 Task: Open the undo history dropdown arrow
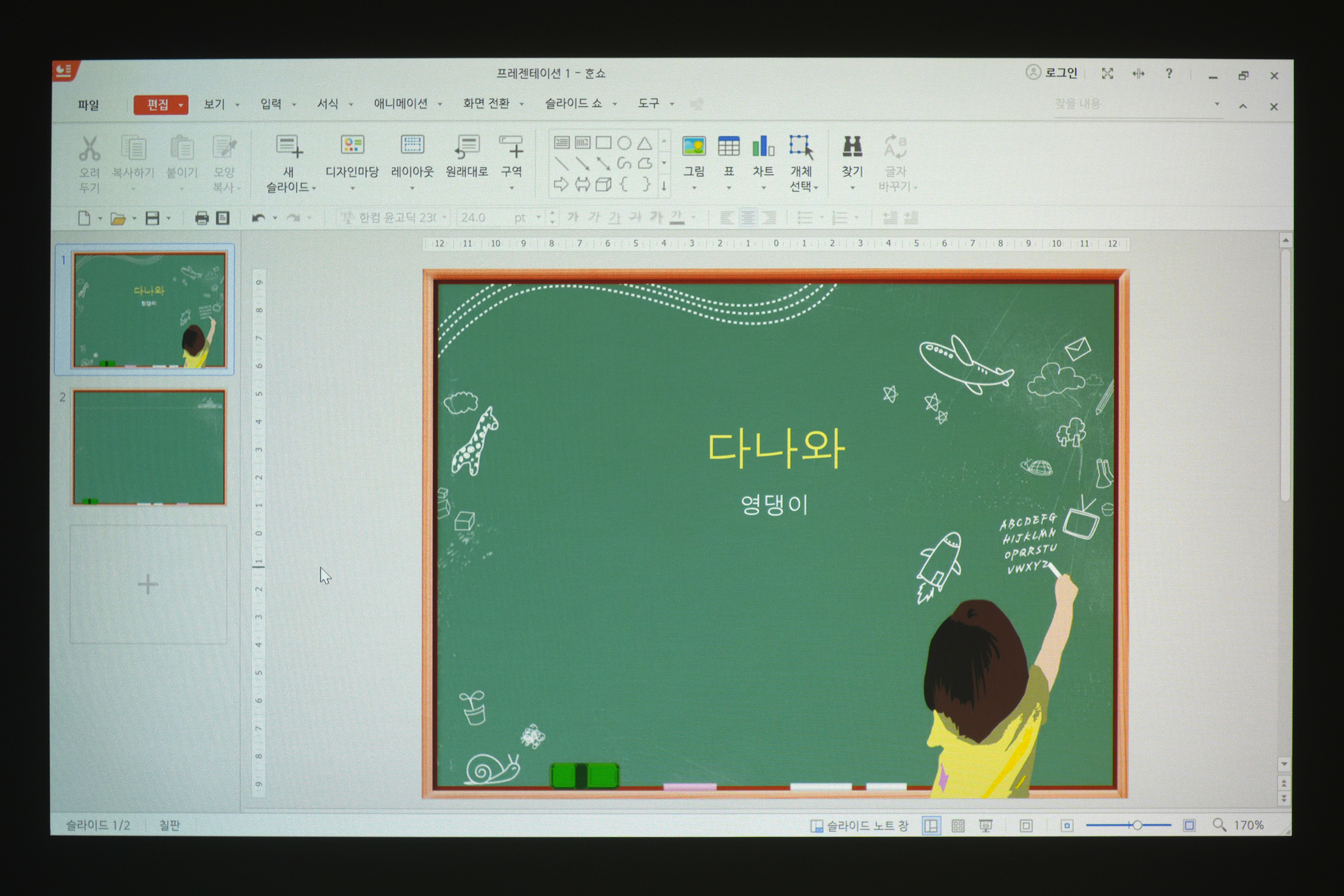pyautogui.click(x=275, y=218)
